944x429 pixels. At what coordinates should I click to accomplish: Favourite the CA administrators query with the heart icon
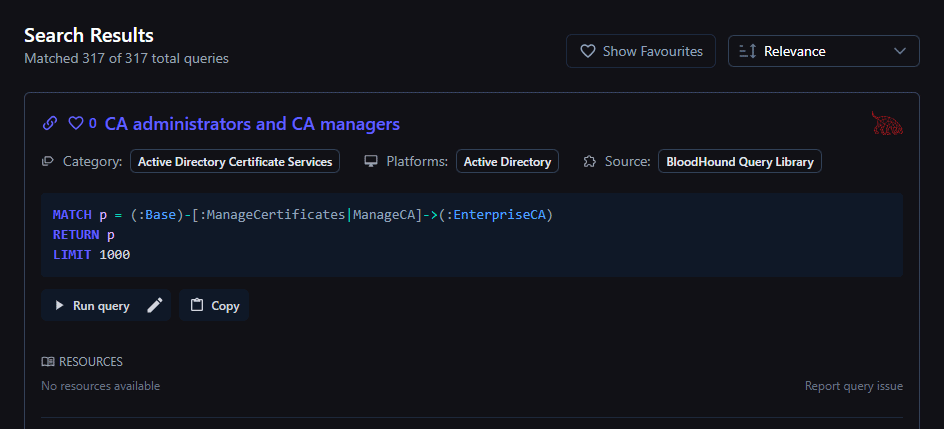tap(76, 124)
